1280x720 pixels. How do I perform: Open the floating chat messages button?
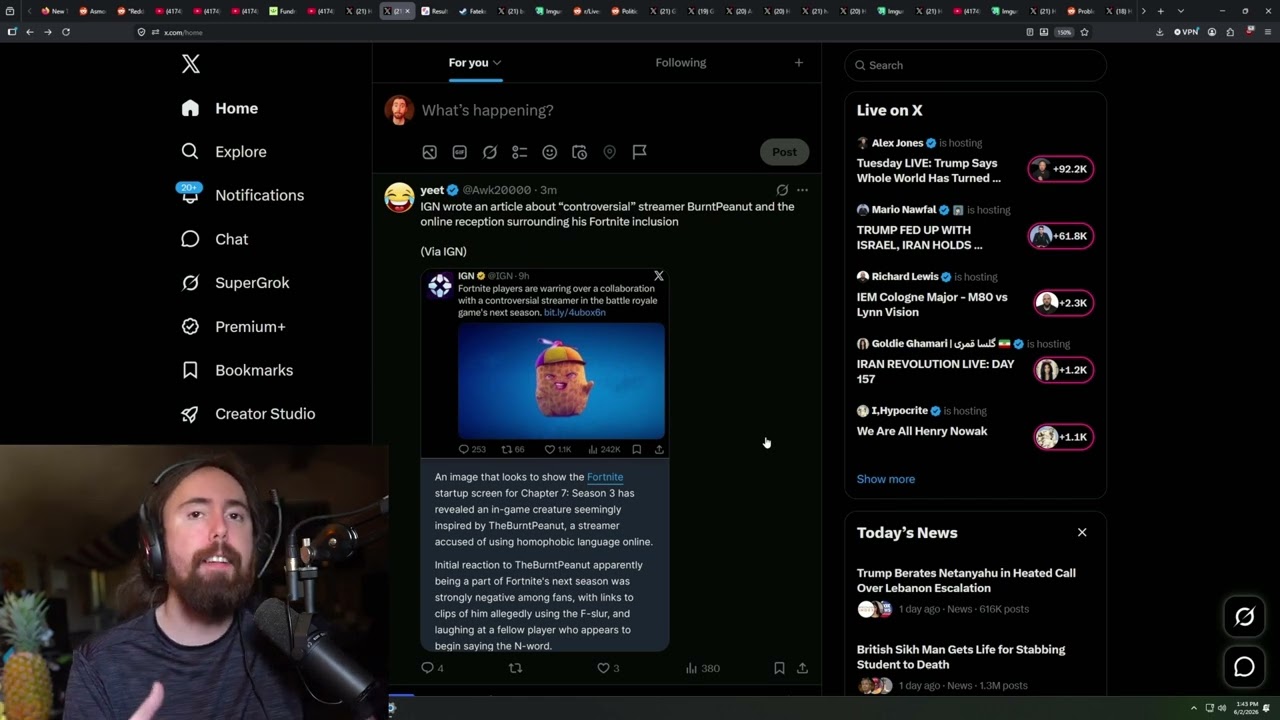[x=1244, y=667]
